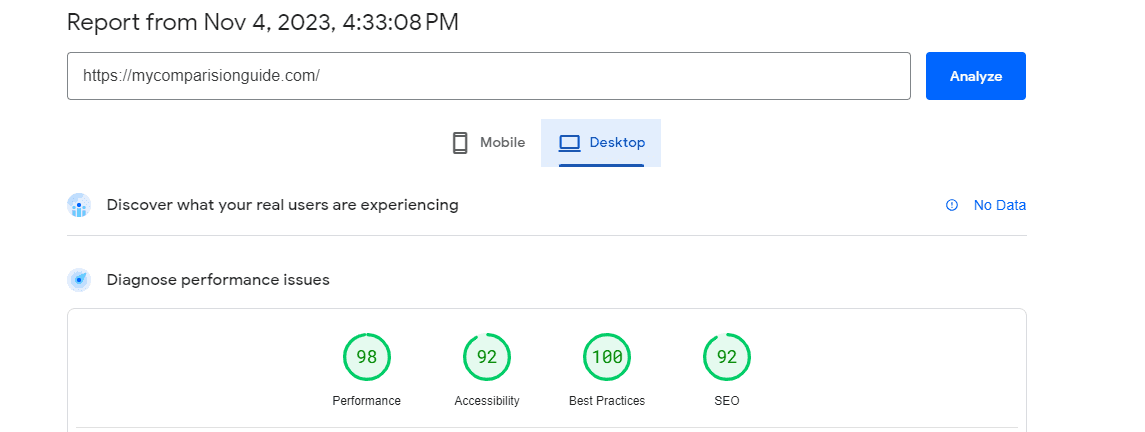
Task: Click the mobile phone icon
Action: (x=460, y=143)
